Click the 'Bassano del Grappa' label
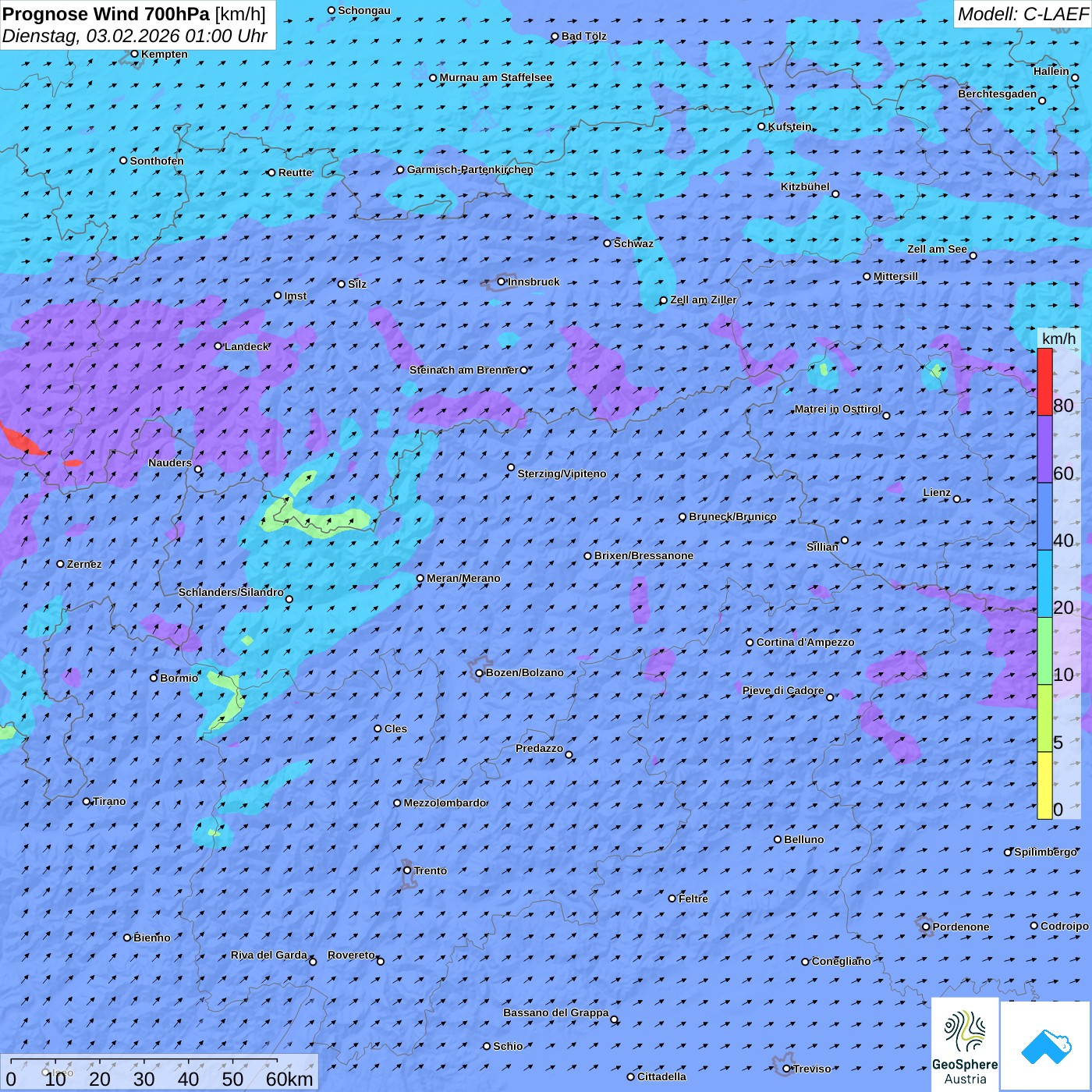 (x=555, y=1012)
